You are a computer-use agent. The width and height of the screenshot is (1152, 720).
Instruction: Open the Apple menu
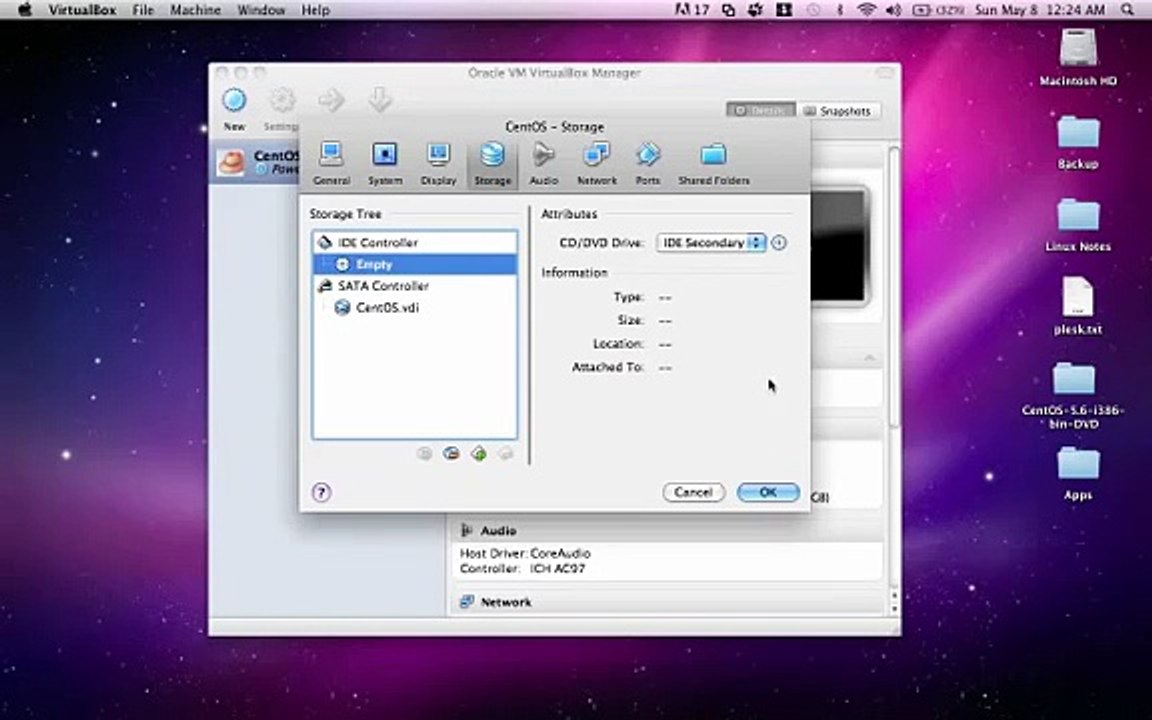tap(24, 10)
